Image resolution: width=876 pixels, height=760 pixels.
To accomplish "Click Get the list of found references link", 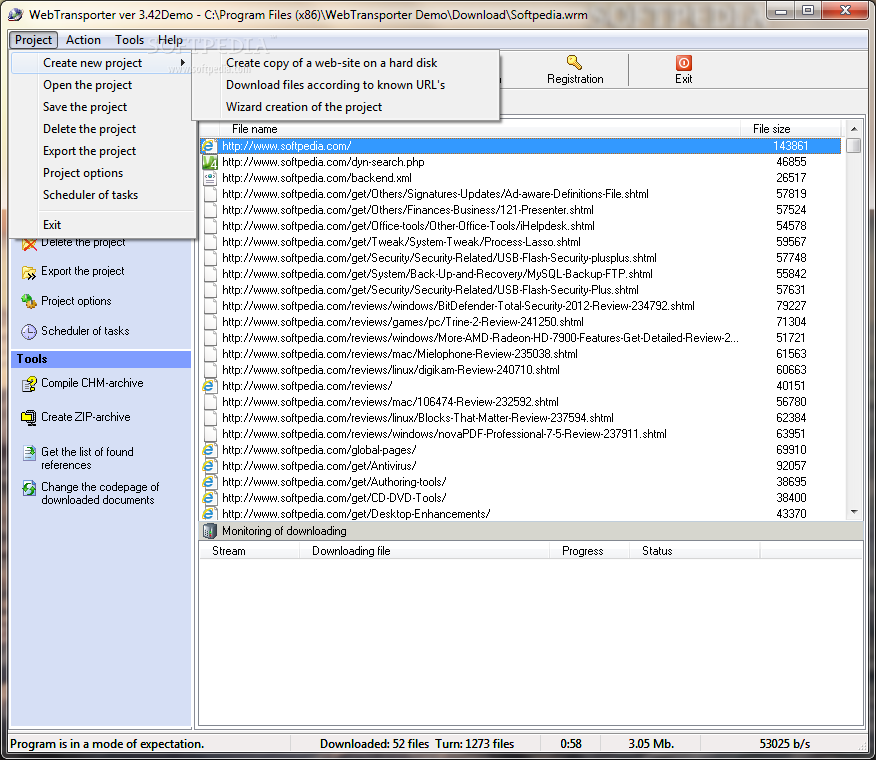I will click(x=87, y=458).
